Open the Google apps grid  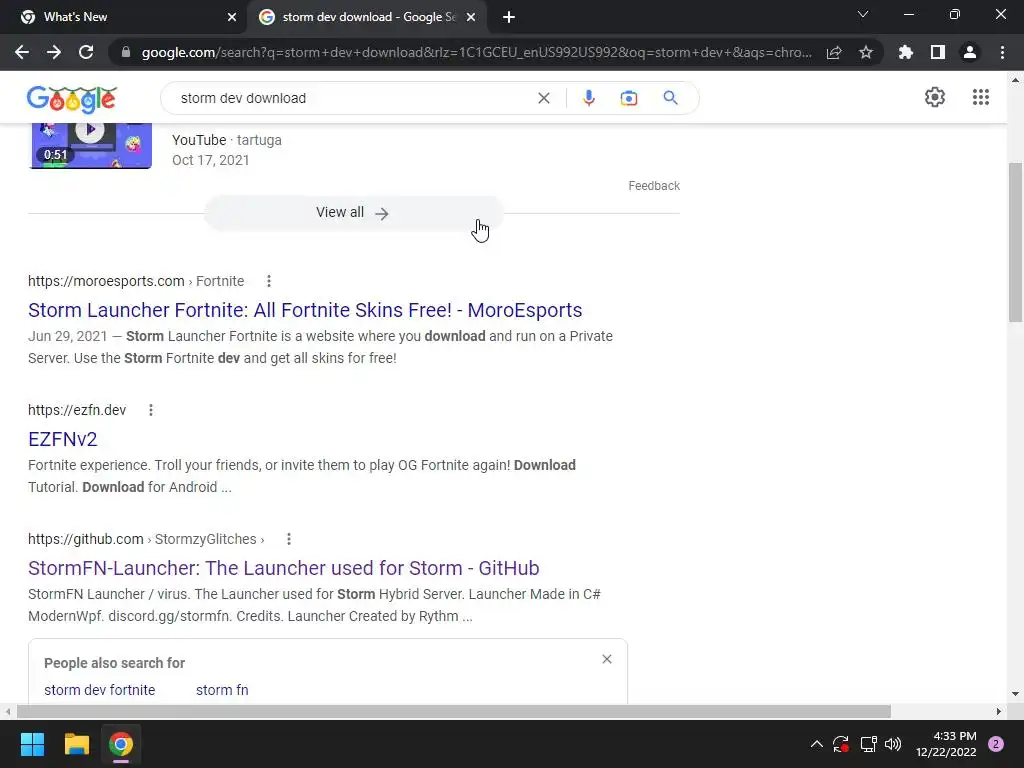[980, 97]
